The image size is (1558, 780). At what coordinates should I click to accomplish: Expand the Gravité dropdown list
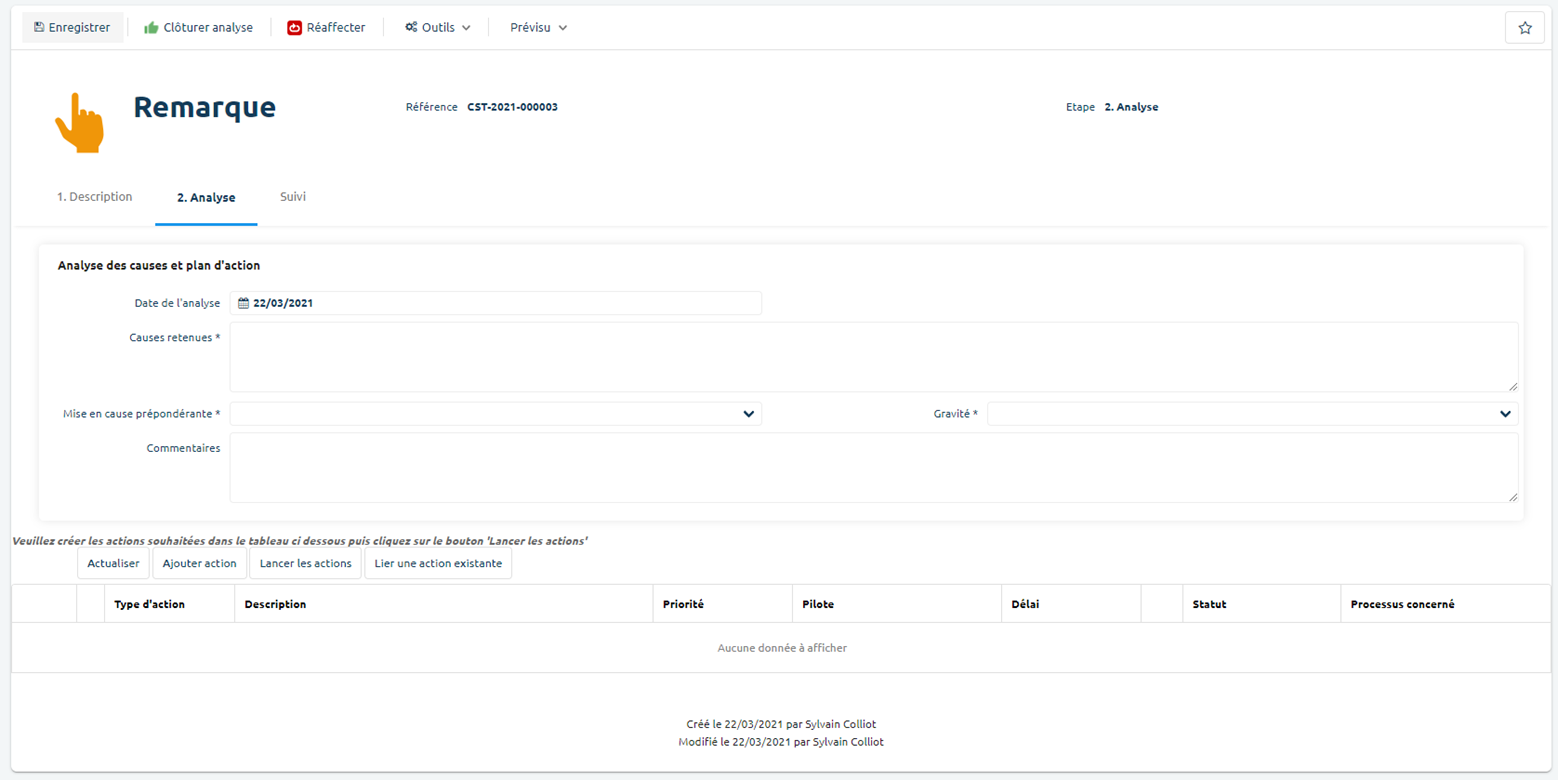coord(1252,414)
